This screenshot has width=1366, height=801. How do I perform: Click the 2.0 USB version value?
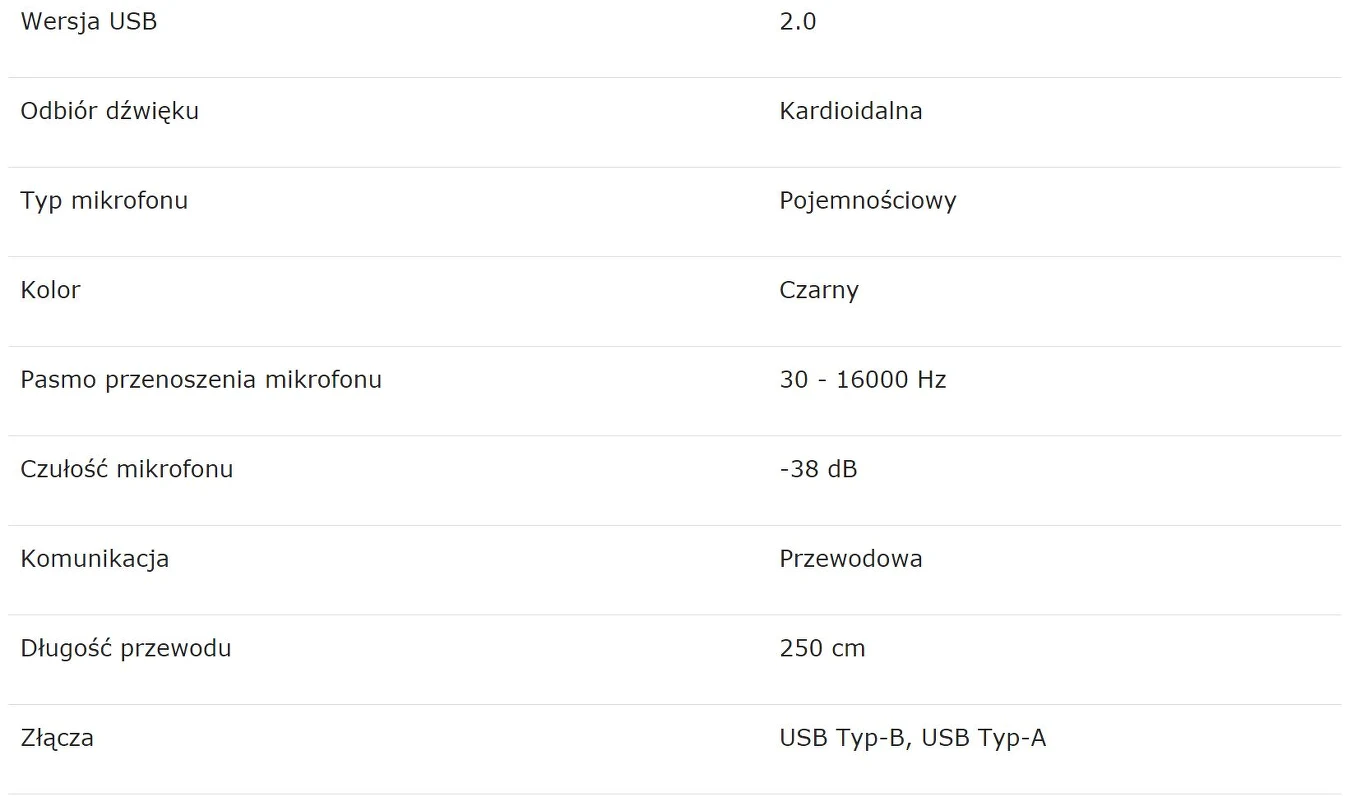tap(798, 21)
